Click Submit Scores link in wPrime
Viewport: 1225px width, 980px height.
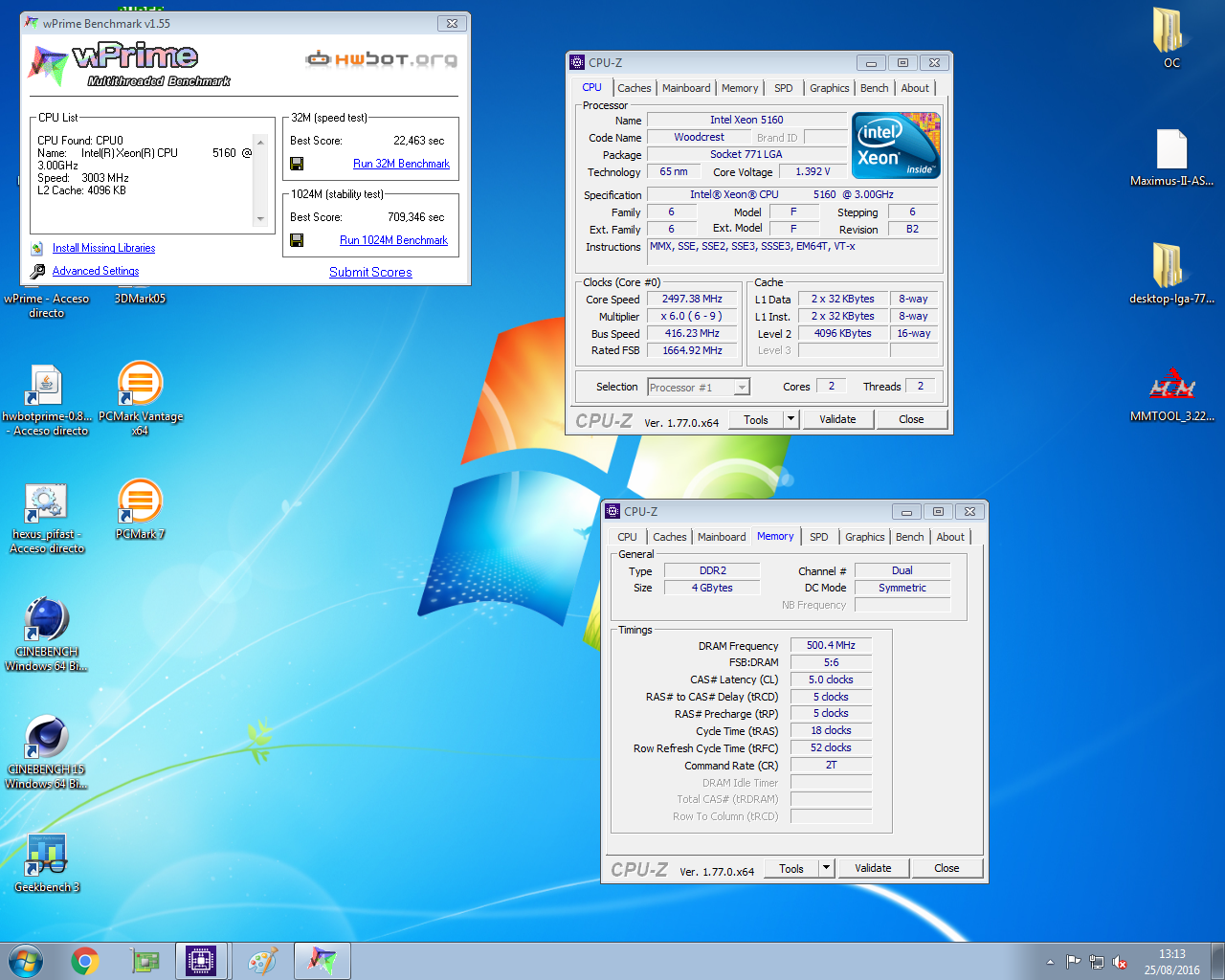click(370, 273)
